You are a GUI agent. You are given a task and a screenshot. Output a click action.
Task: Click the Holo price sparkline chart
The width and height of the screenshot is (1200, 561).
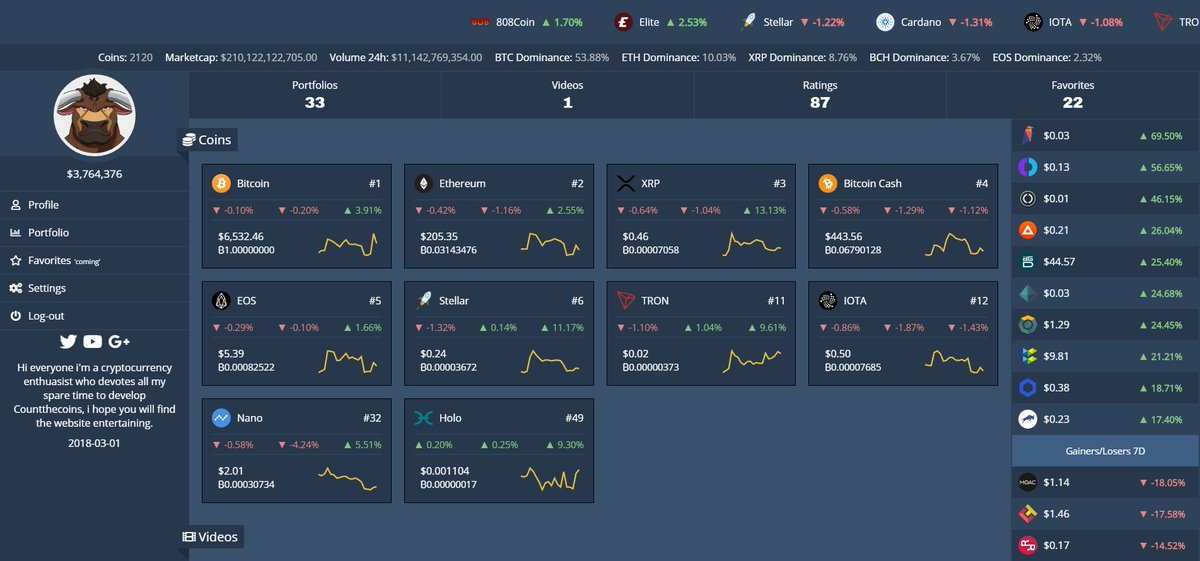550,477
